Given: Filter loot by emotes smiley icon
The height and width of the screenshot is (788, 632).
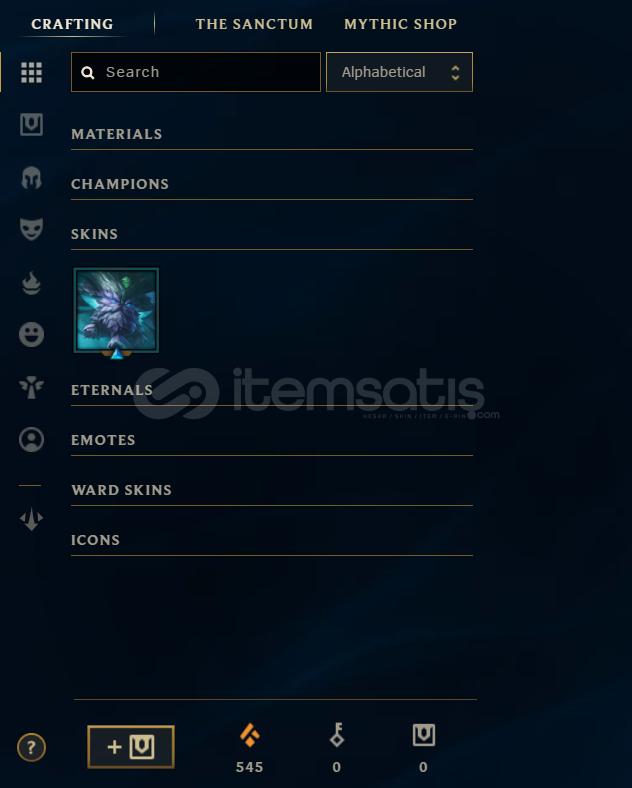Looking at the screenshot, I should tap(31, 335).
